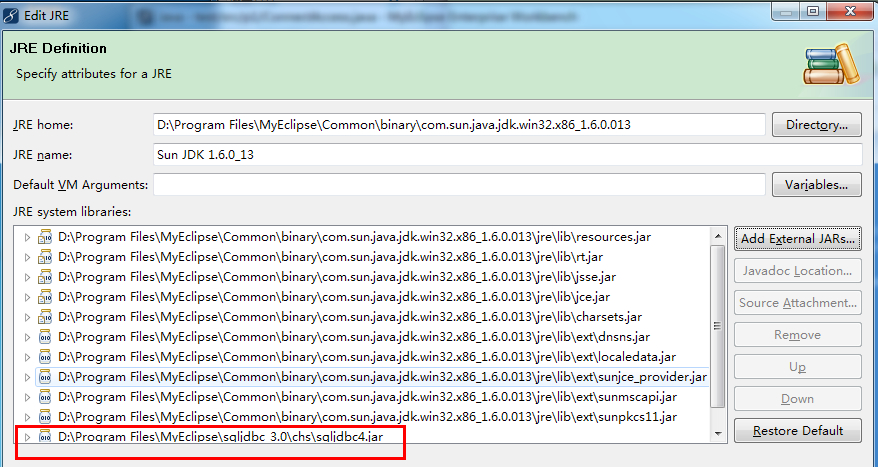
Task: Expand the dnsns.jar library entry
Action: (27, 337)
